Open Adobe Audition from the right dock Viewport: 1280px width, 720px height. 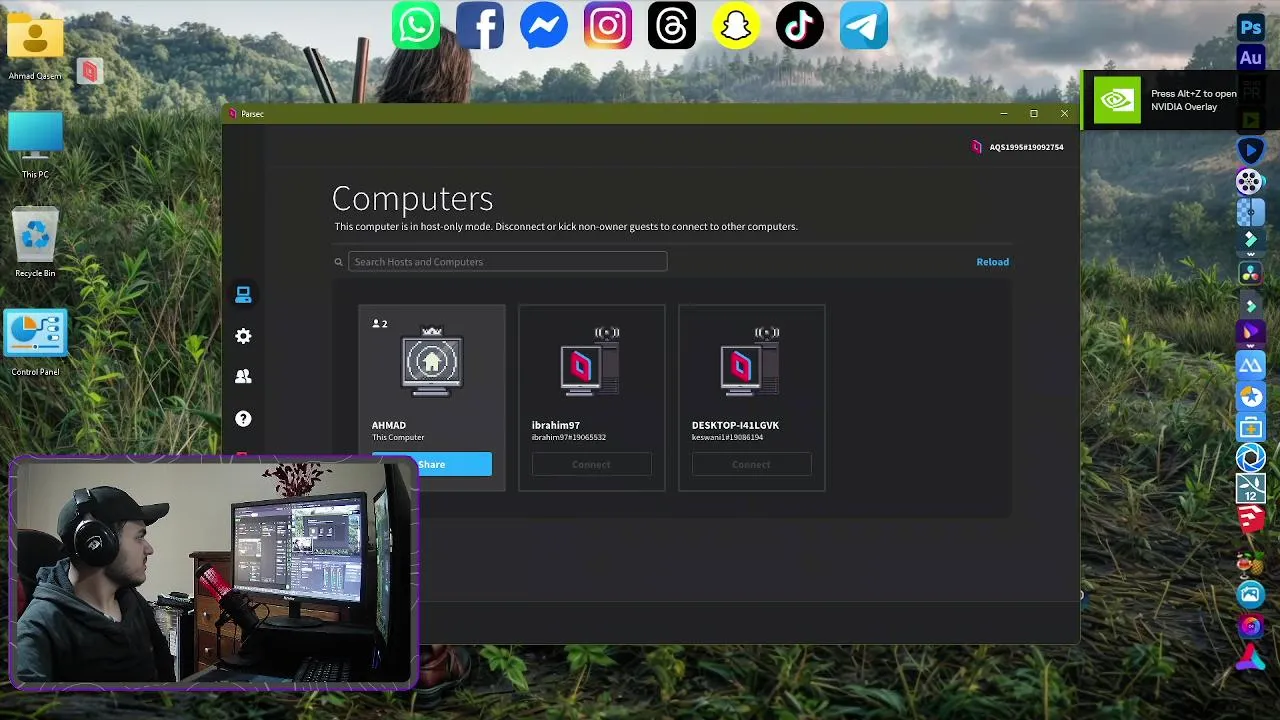(x=1250, y=58)
